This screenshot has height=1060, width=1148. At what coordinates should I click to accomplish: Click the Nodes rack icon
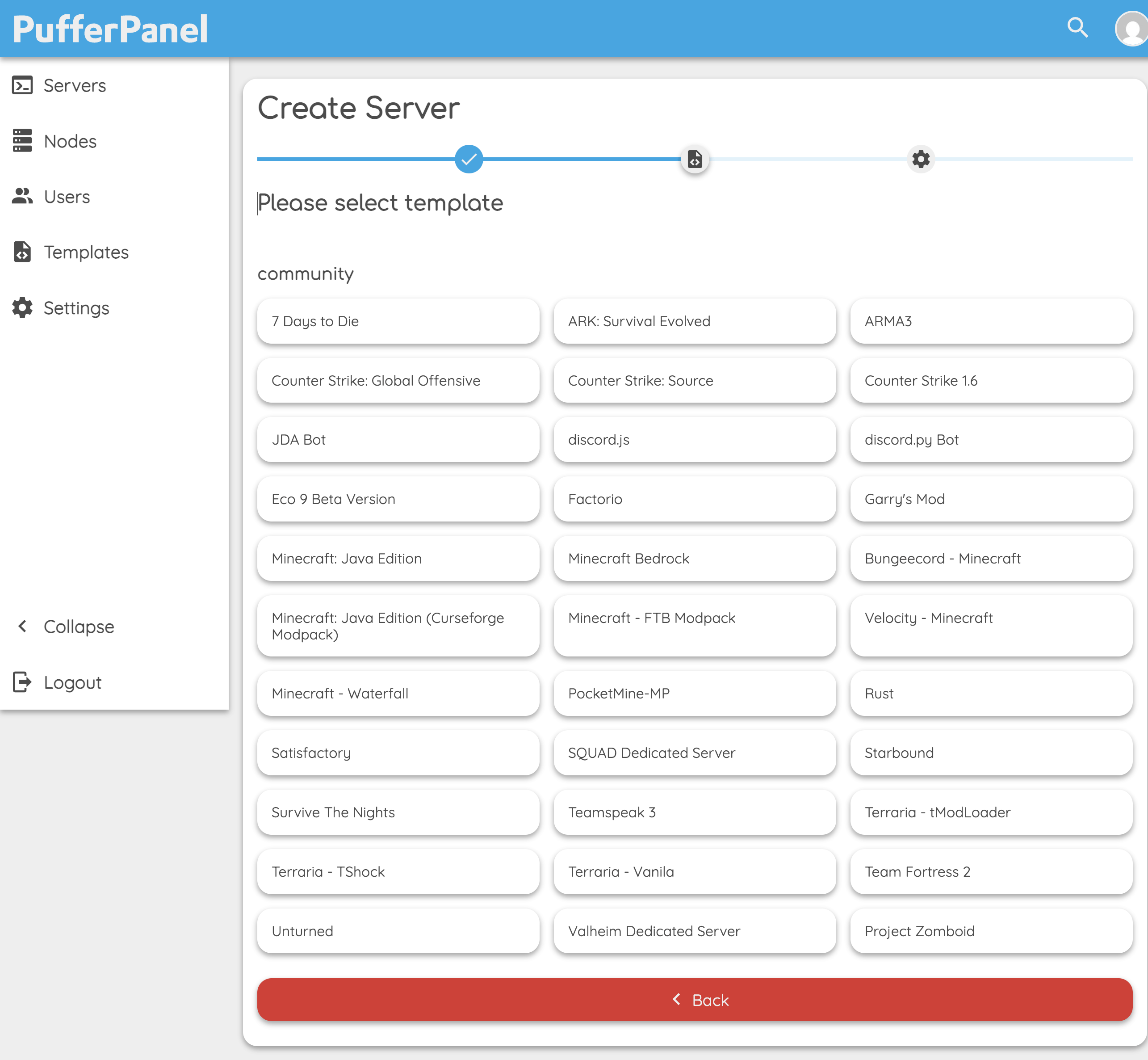click(x=22, y=140)
